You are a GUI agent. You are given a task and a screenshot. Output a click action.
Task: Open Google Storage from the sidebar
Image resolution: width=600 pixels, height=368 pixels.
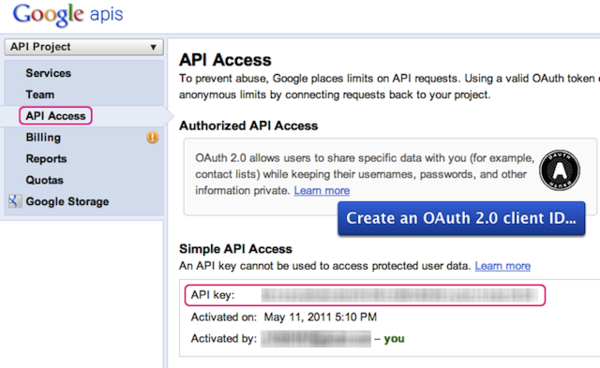tap(67, 202)
